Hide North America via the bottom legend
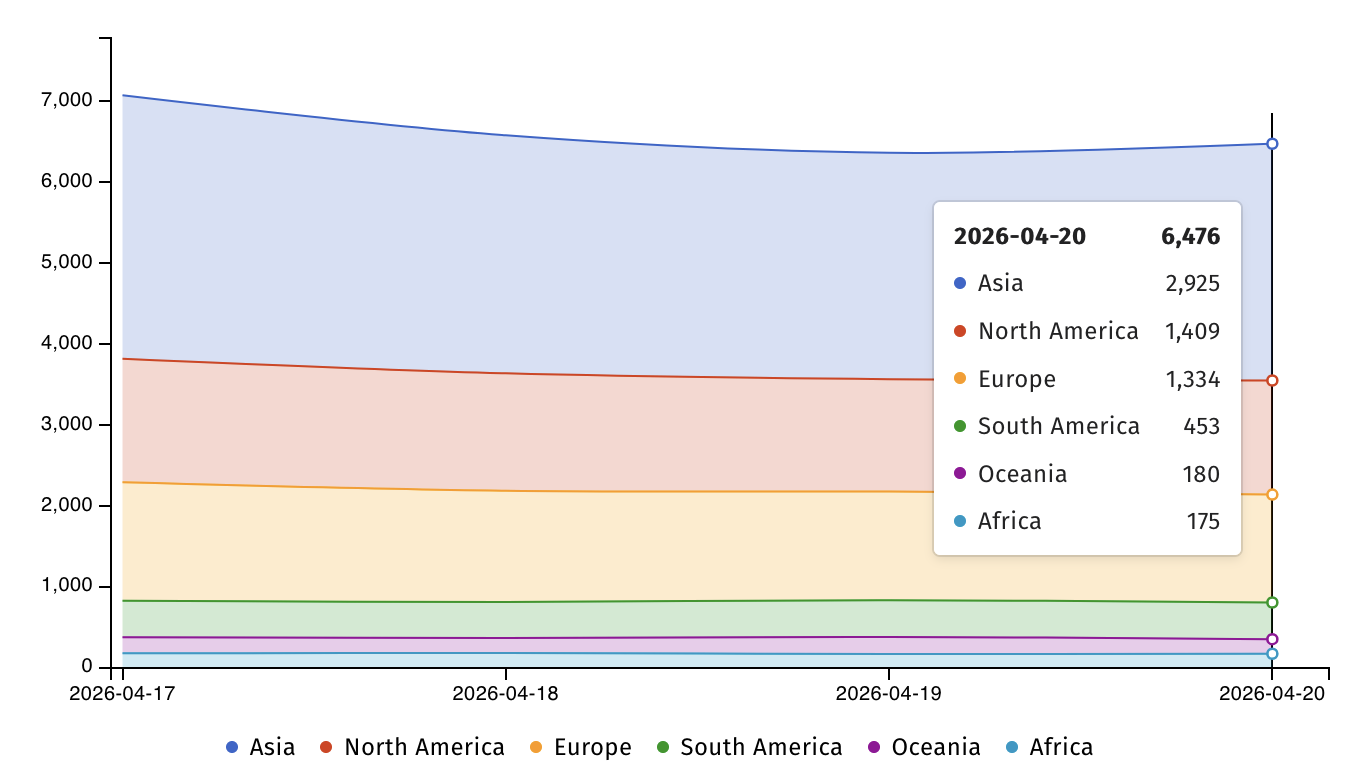 point(412,747)
